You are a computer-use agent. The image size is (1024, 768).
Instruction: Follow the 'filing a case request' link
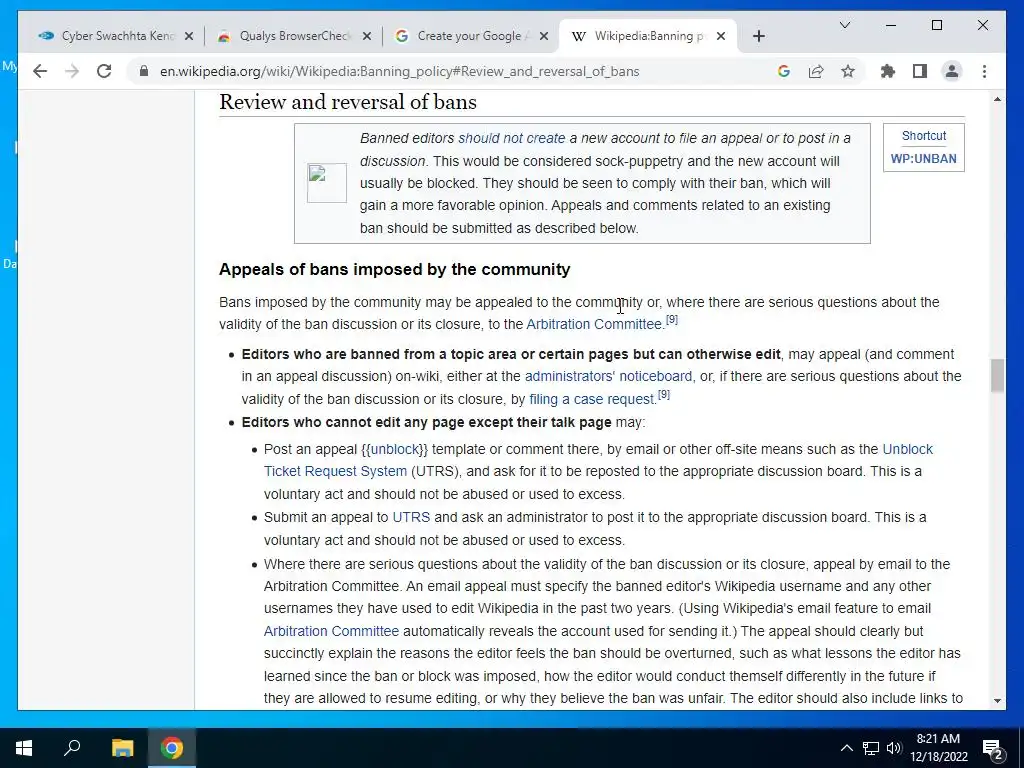pos(591,399)
